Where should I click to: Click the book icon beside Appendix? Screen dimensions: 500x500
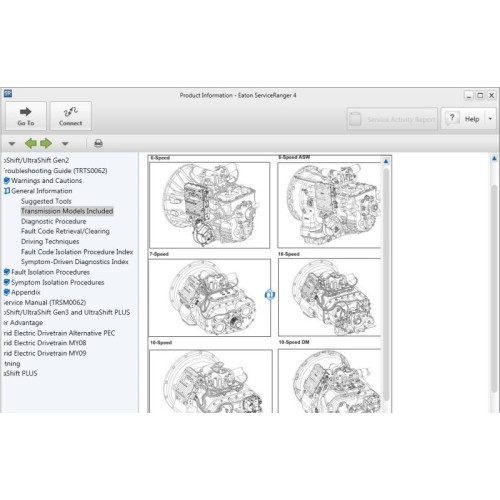(7, 292)
